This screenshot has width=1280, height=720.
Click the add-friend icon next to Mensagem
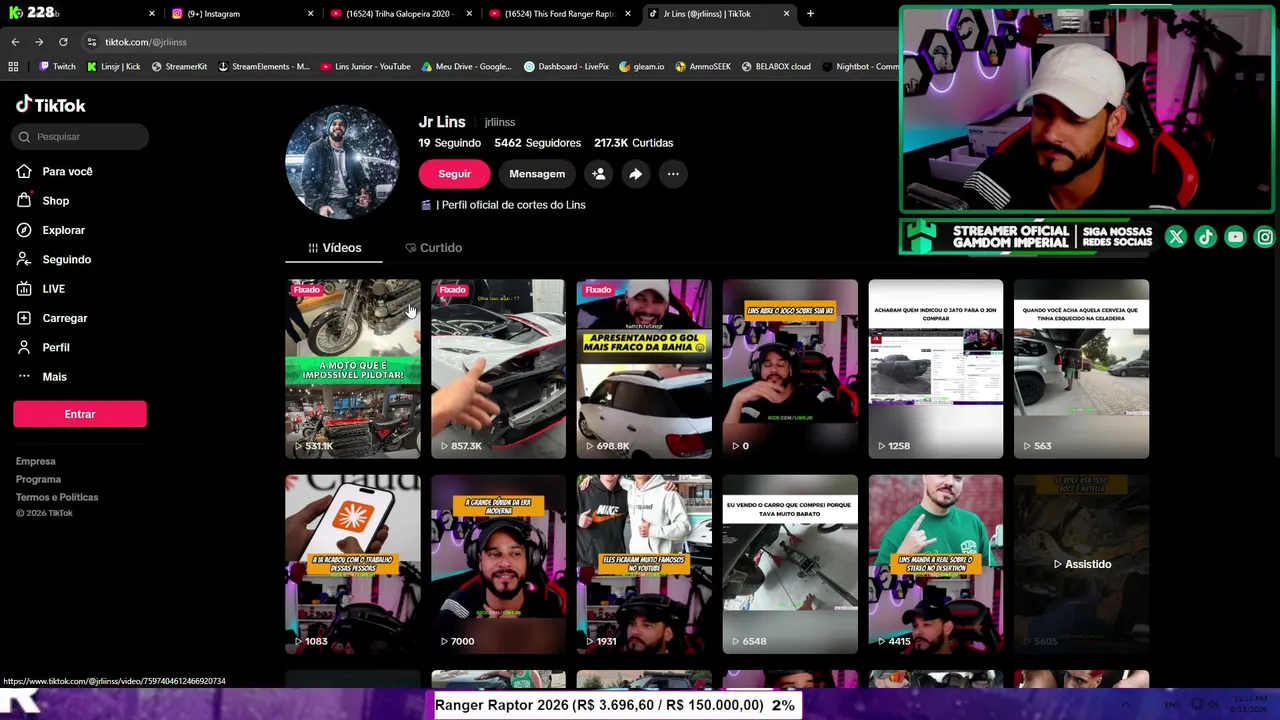point(598,174)
